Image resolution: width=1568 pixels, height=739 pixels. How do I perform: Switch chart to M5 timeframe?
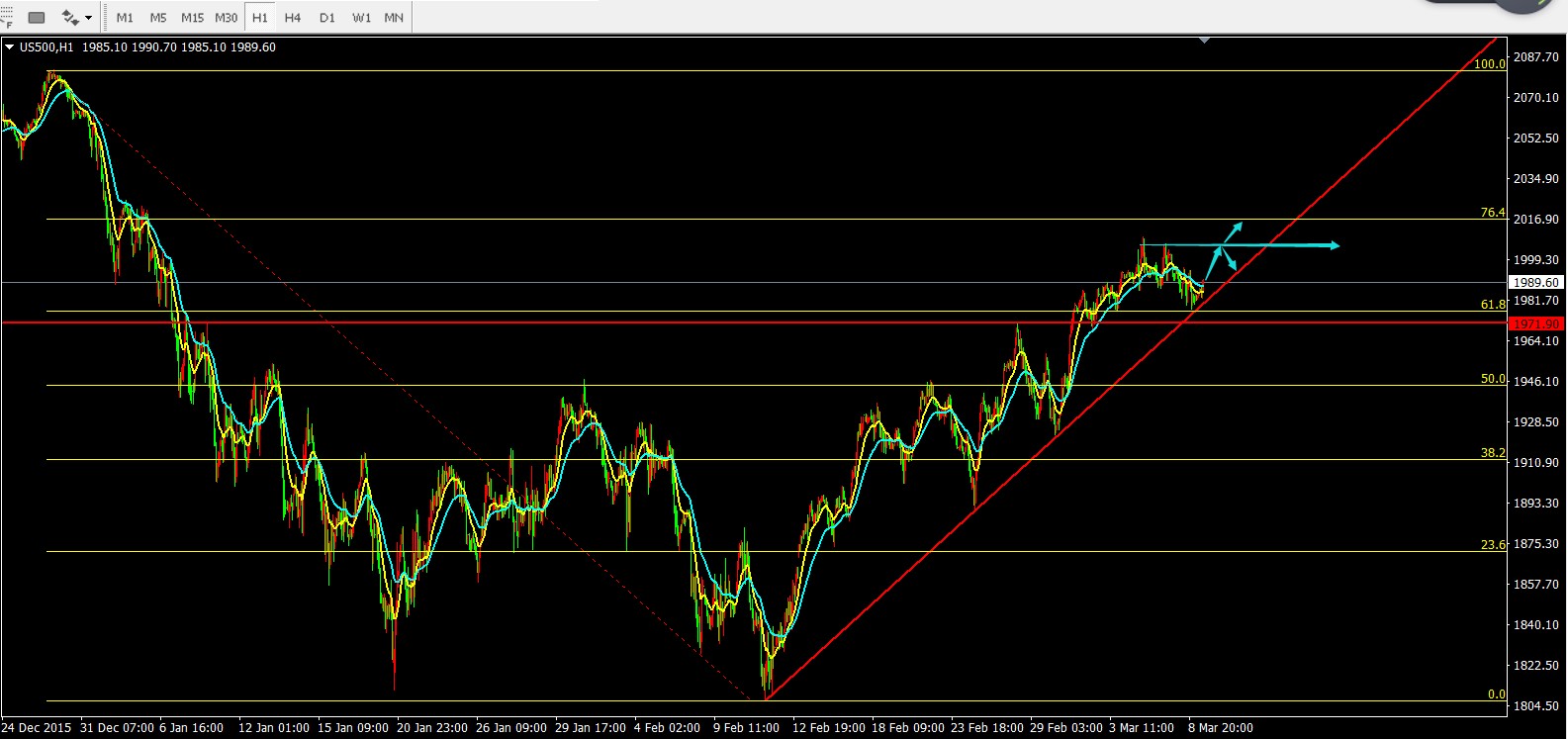point(158,18)
